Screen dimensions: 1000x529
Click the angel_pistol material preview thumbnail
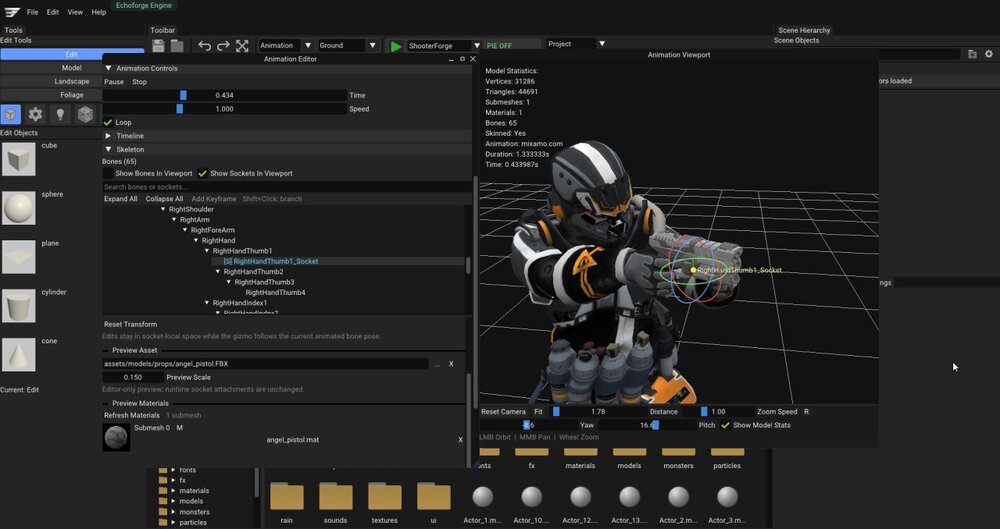(x=117, y=438)
